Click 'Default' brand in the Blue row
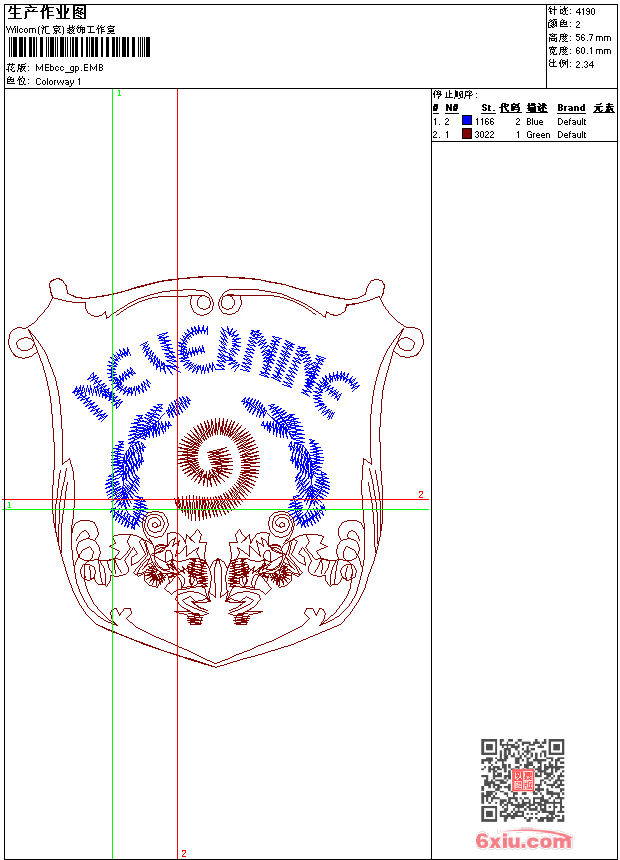This screenshot has width=620, height=860. point(571,122)
